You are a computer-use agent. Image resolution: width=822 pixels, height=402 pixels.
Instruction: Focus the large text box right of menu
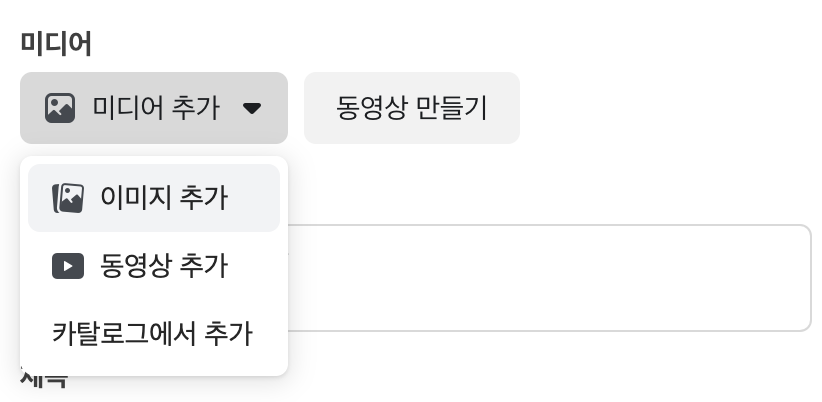click(549, 278)
